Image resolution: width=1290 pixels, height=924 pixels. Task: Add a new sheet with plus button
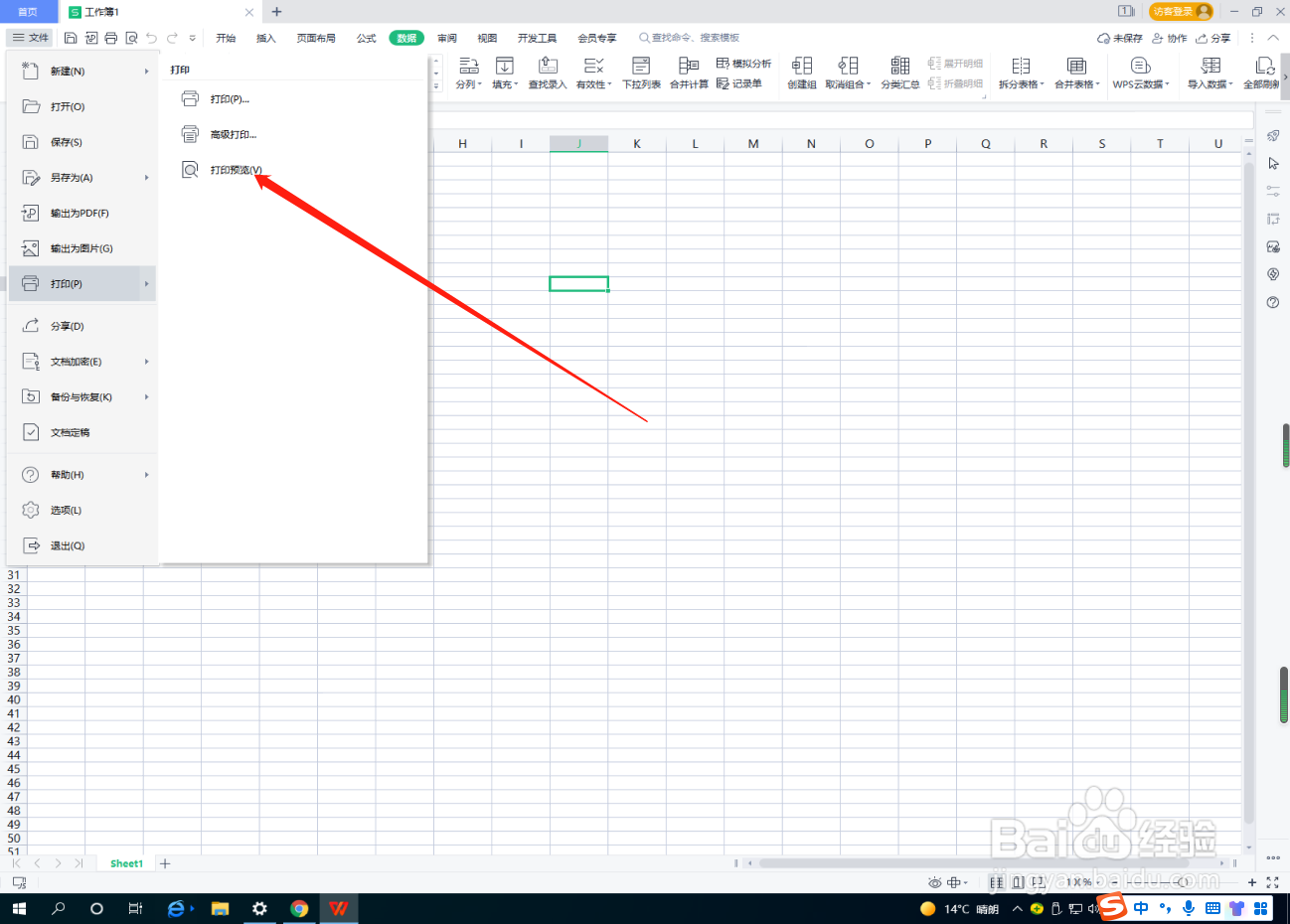[x=165, y=863]
